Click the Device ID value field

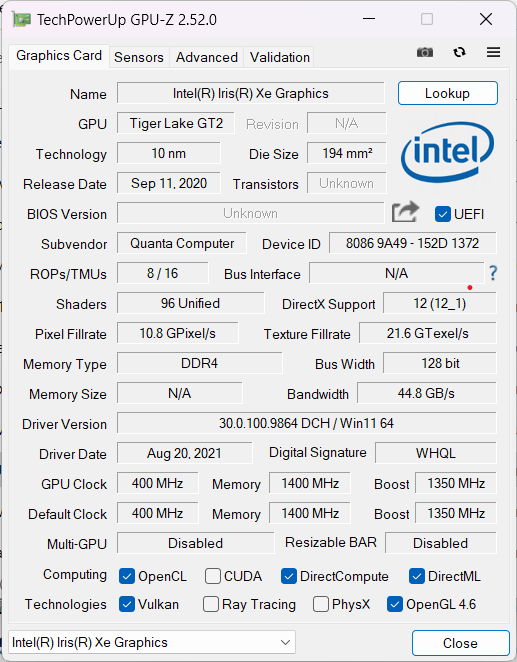pyautogui.click(x=412, y=243)
